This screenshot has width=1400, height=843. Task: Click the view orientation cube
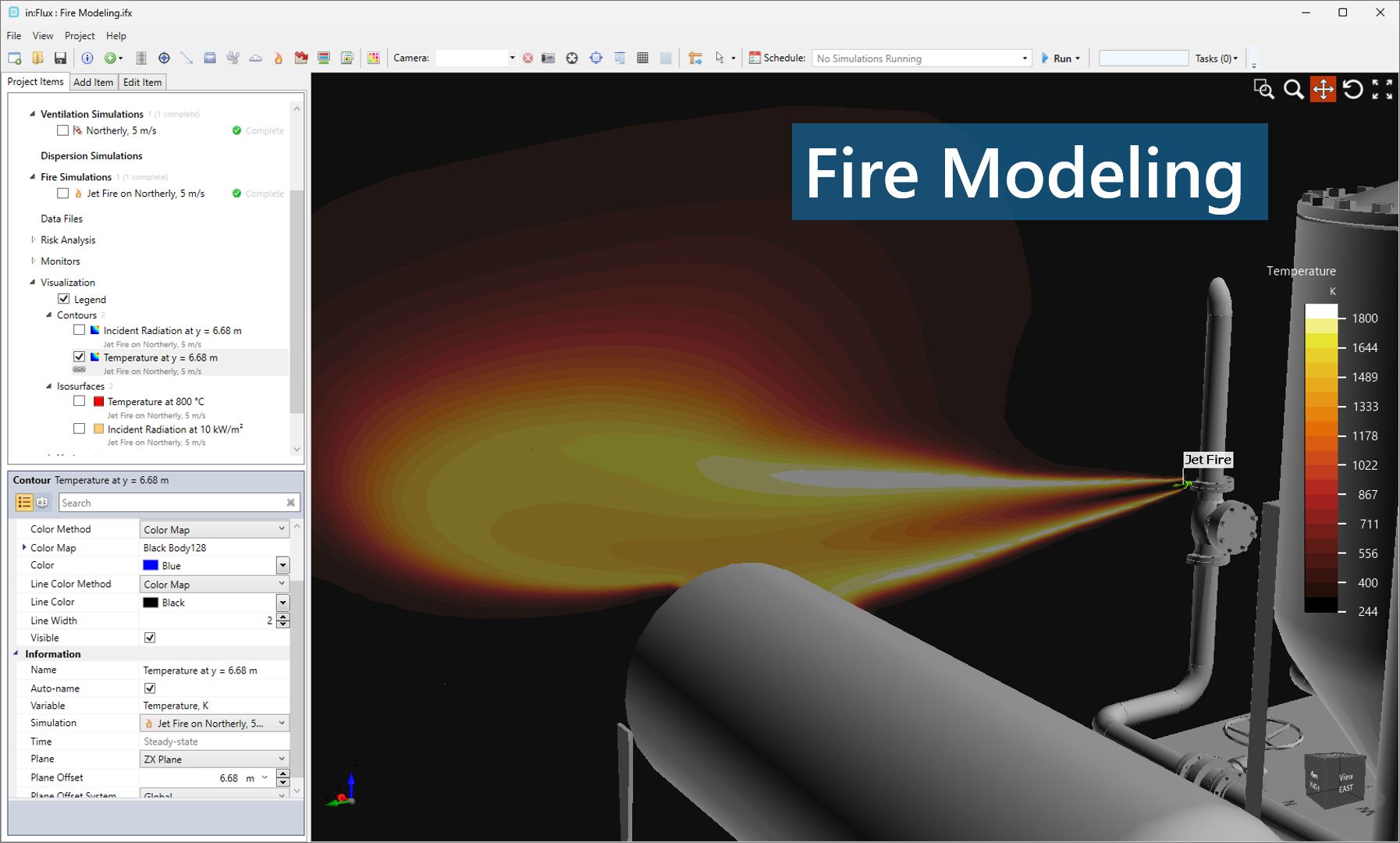click(x=1334, y=781)
